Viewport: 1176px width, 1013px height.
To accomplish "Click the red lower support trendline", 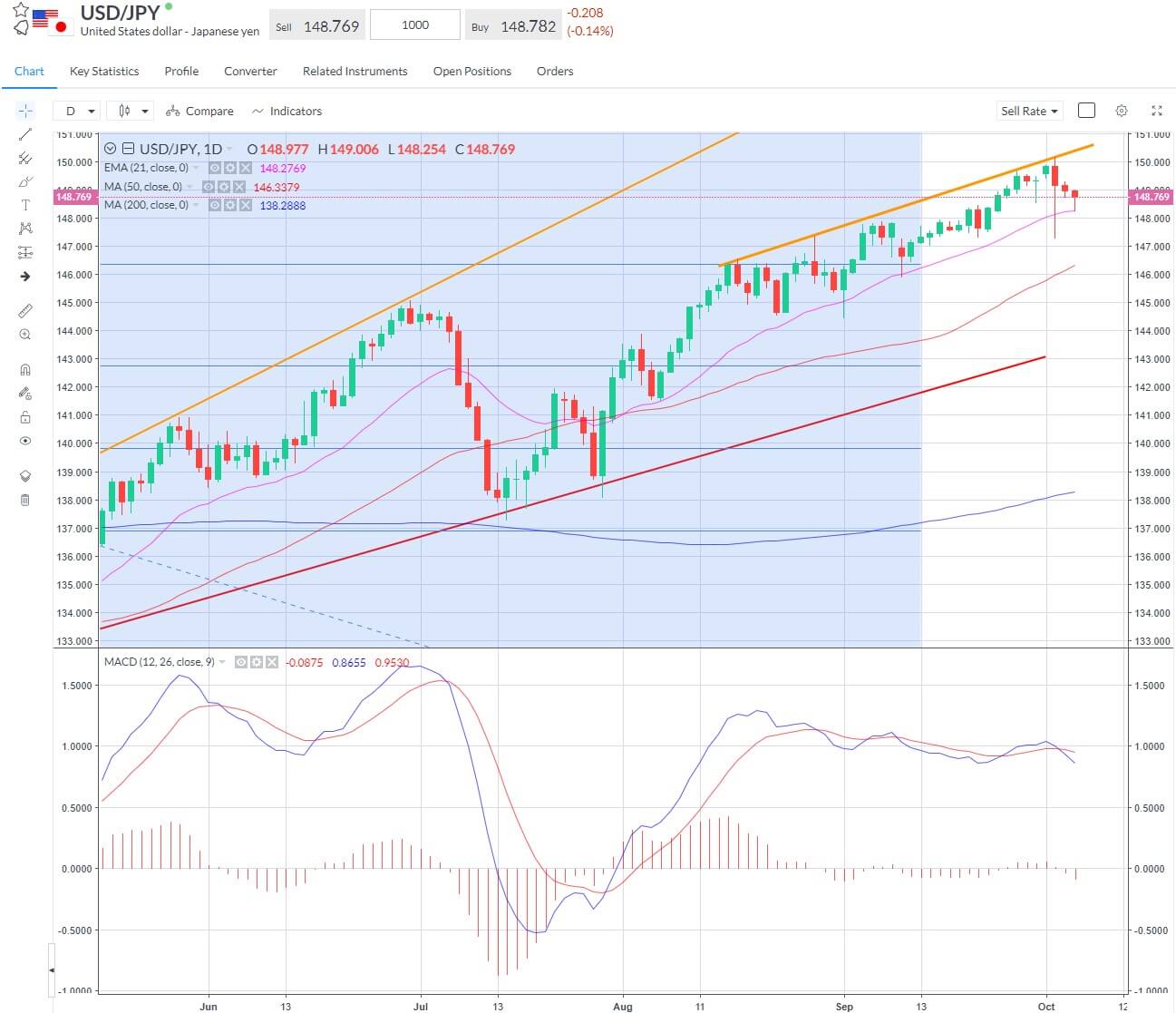I will (x=573, y=492).
